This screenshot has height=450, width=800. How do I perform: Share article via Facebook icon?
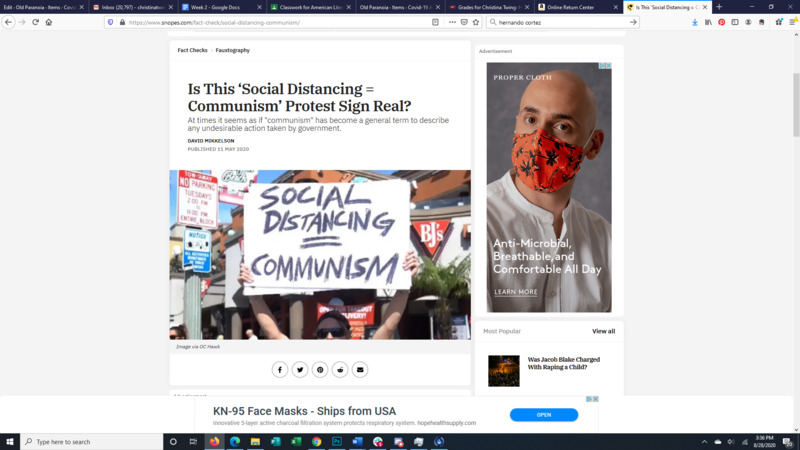pos(280,369)
